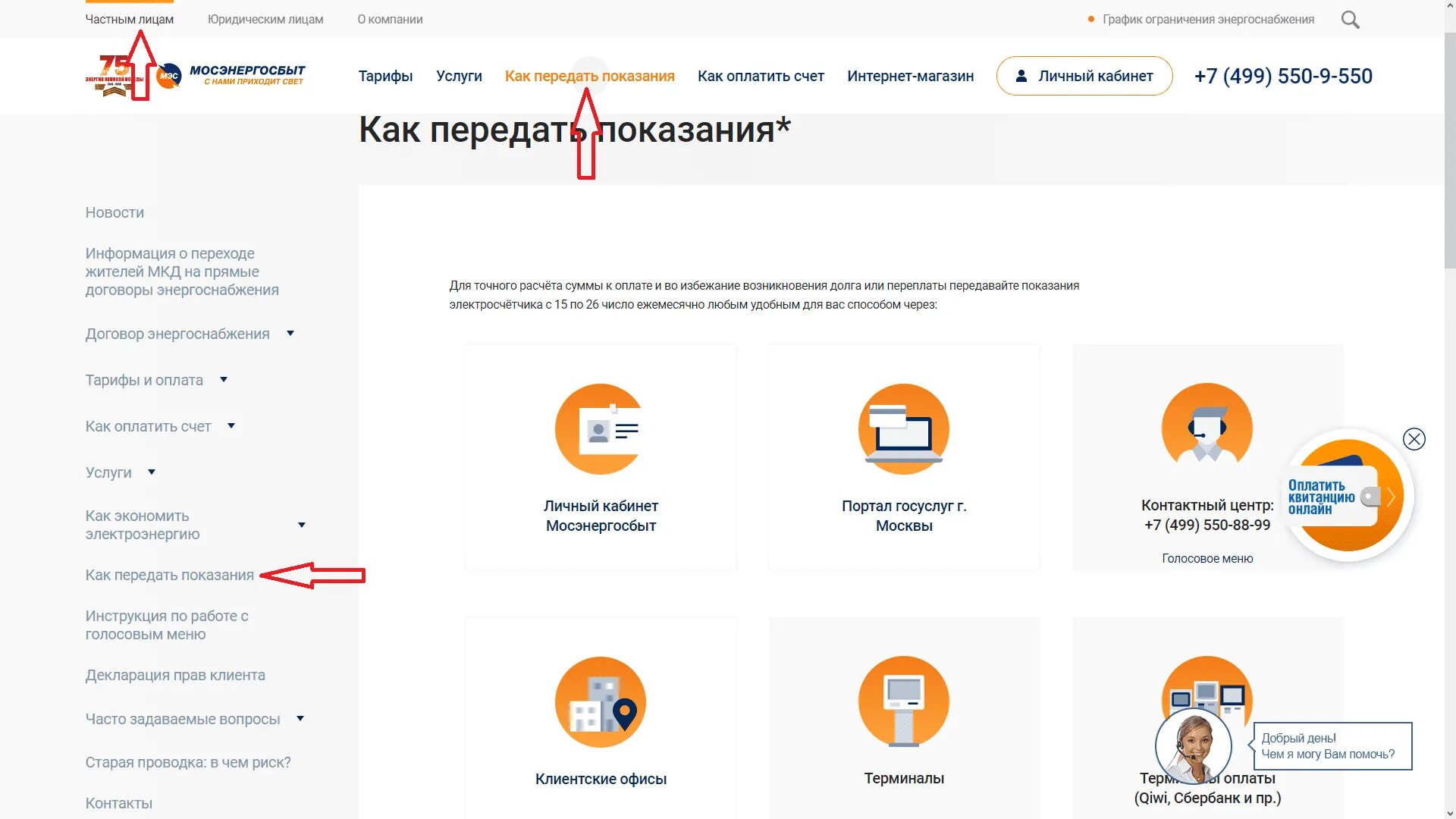Click Личный кабинет Мосэнергосбыт card title

pos(601,516)
